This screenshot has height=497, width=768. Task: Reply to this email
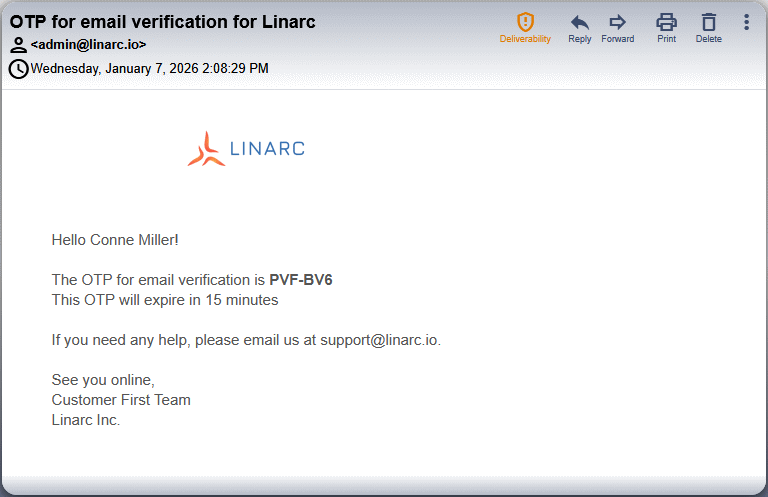pos(579,27)
